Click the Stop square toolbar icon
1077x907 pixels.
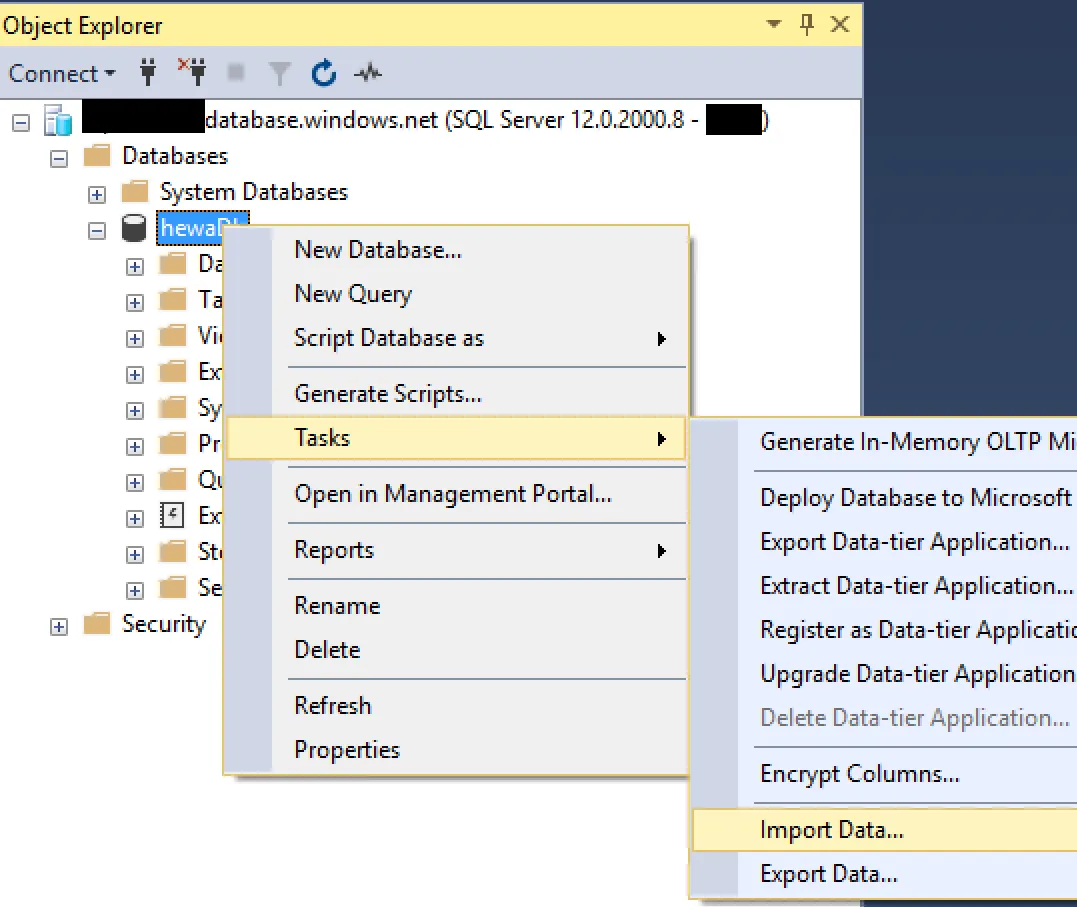[236, 73]
